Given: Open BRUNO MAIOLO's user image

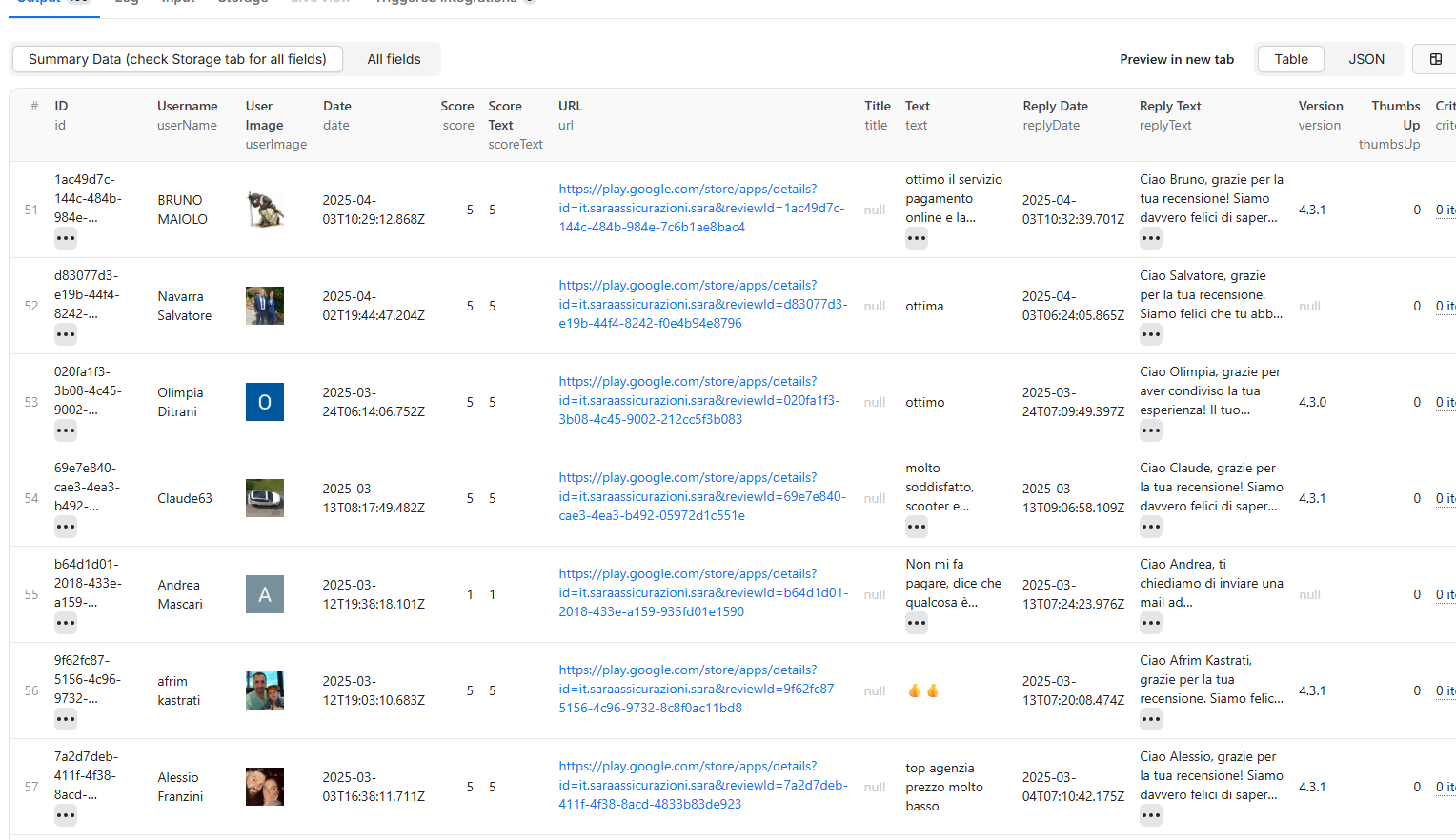Looking at the screenshot, I should (265, 210).
